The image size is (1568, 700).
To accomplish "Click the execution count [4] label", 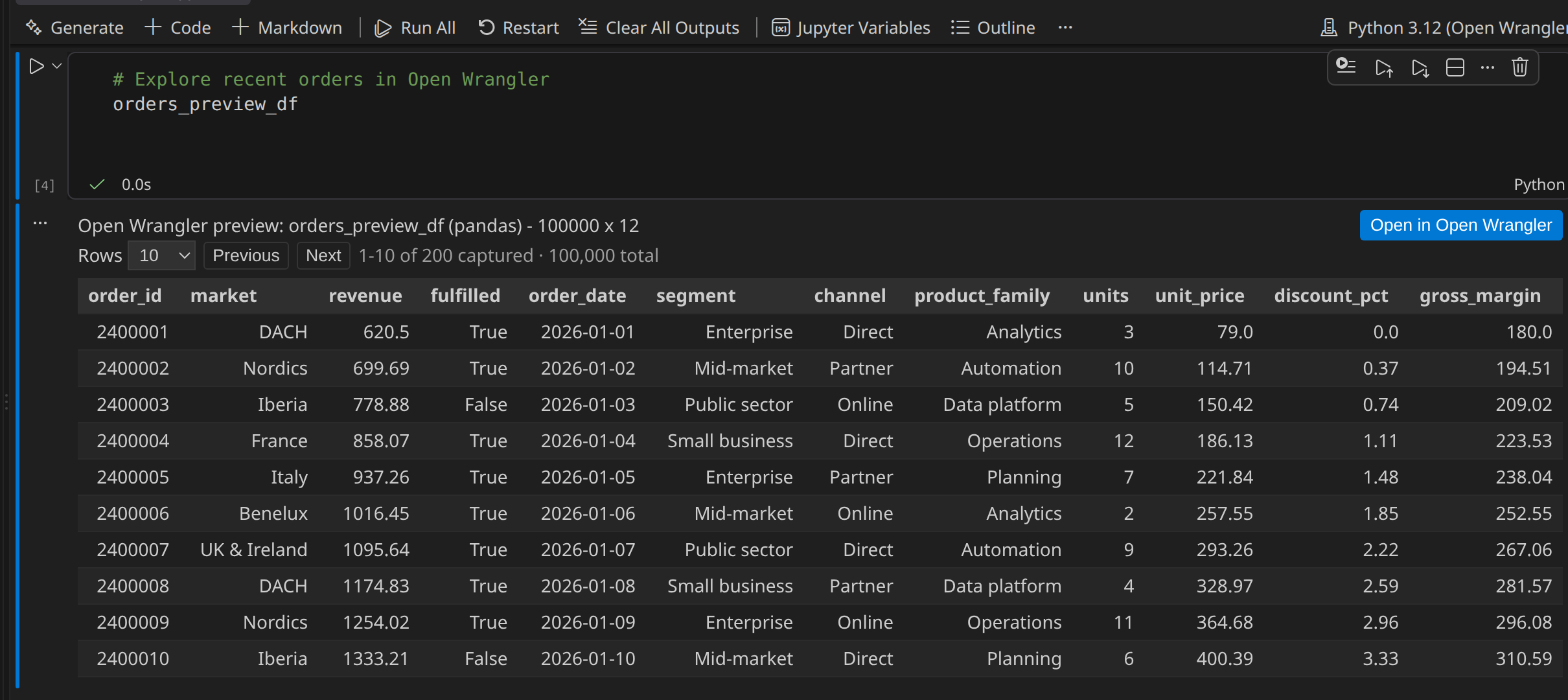I will pyautogui.click(x=44, y=185).
